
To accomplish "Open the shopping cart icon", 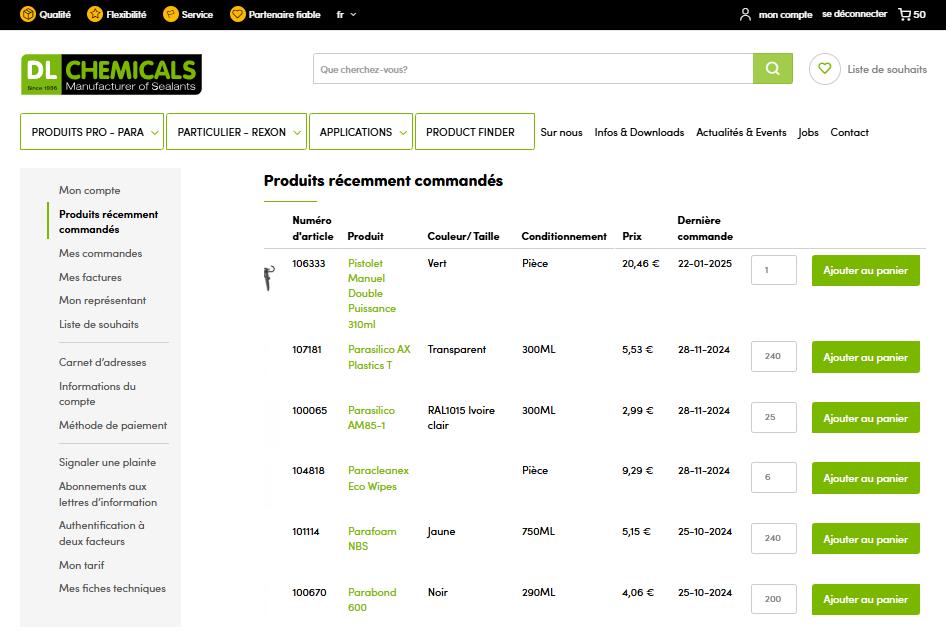I will tap(904, 14).
